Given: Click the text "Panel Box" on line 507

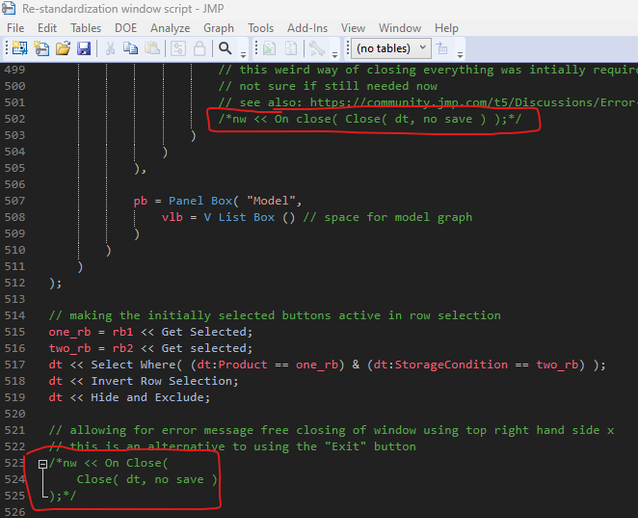Looking at the screenshot, I should click(x=201, y=201).
